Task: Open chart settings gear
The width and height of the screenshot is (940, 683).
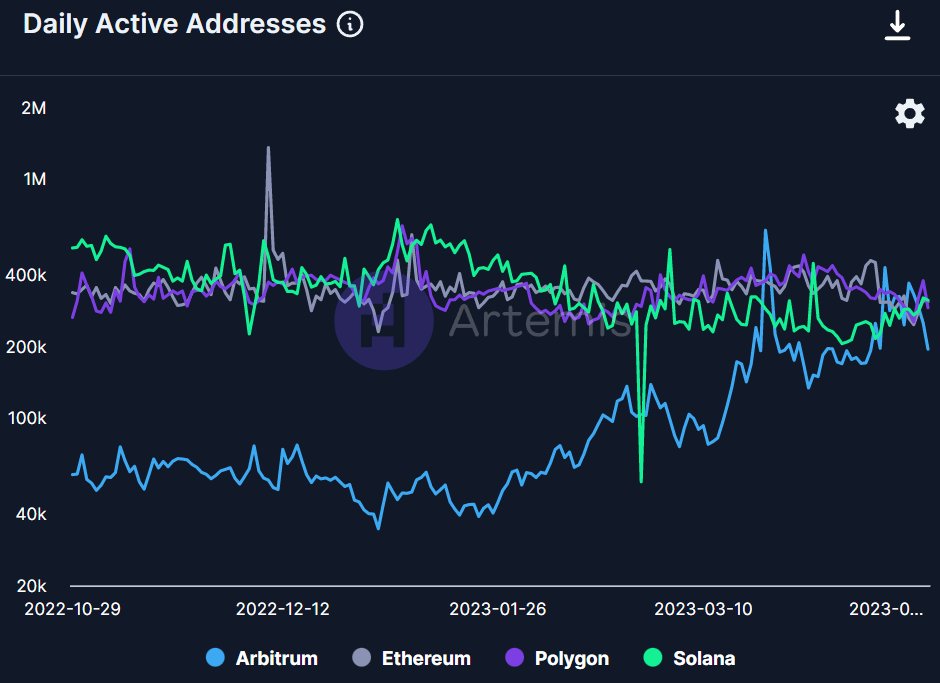Action: click(909, 113)
